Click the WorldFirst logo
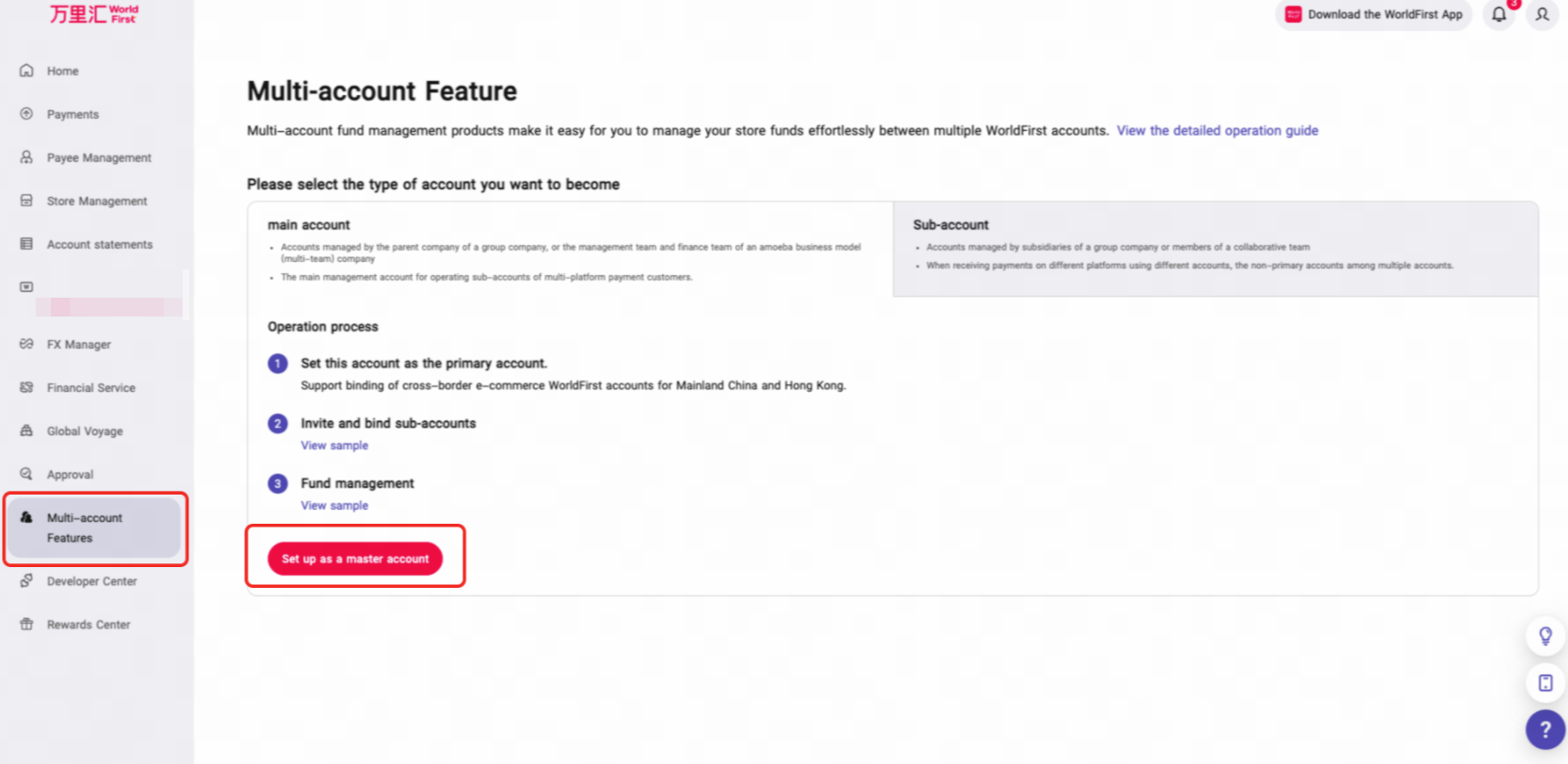 point(94,13)
